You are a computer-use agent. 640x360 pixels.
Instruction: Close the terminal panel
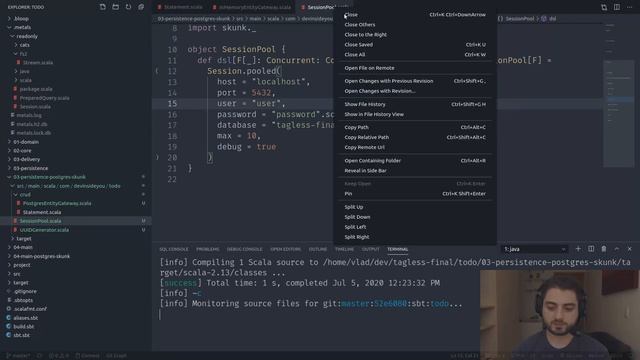point(629,249)
